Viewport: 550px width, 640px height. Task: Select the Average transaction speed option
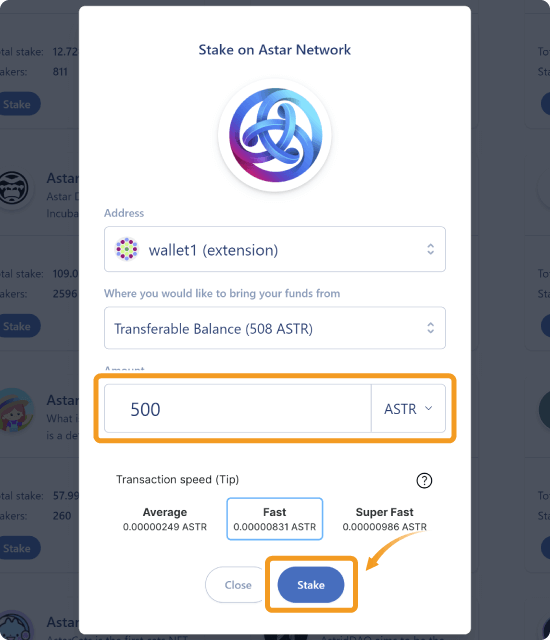(x=165, y=519)
